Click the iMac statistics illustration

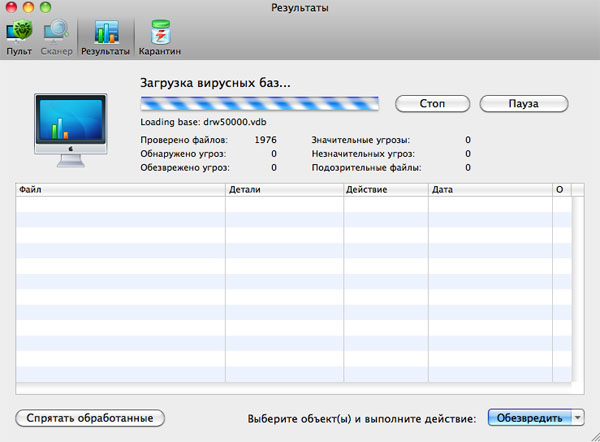click(x=71, y=130)
